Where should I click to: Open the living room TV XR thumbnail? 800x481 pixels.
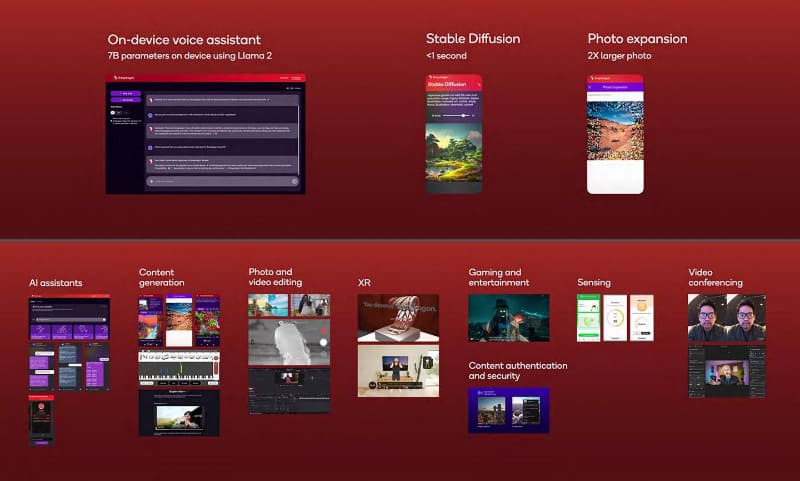(398, 371)
